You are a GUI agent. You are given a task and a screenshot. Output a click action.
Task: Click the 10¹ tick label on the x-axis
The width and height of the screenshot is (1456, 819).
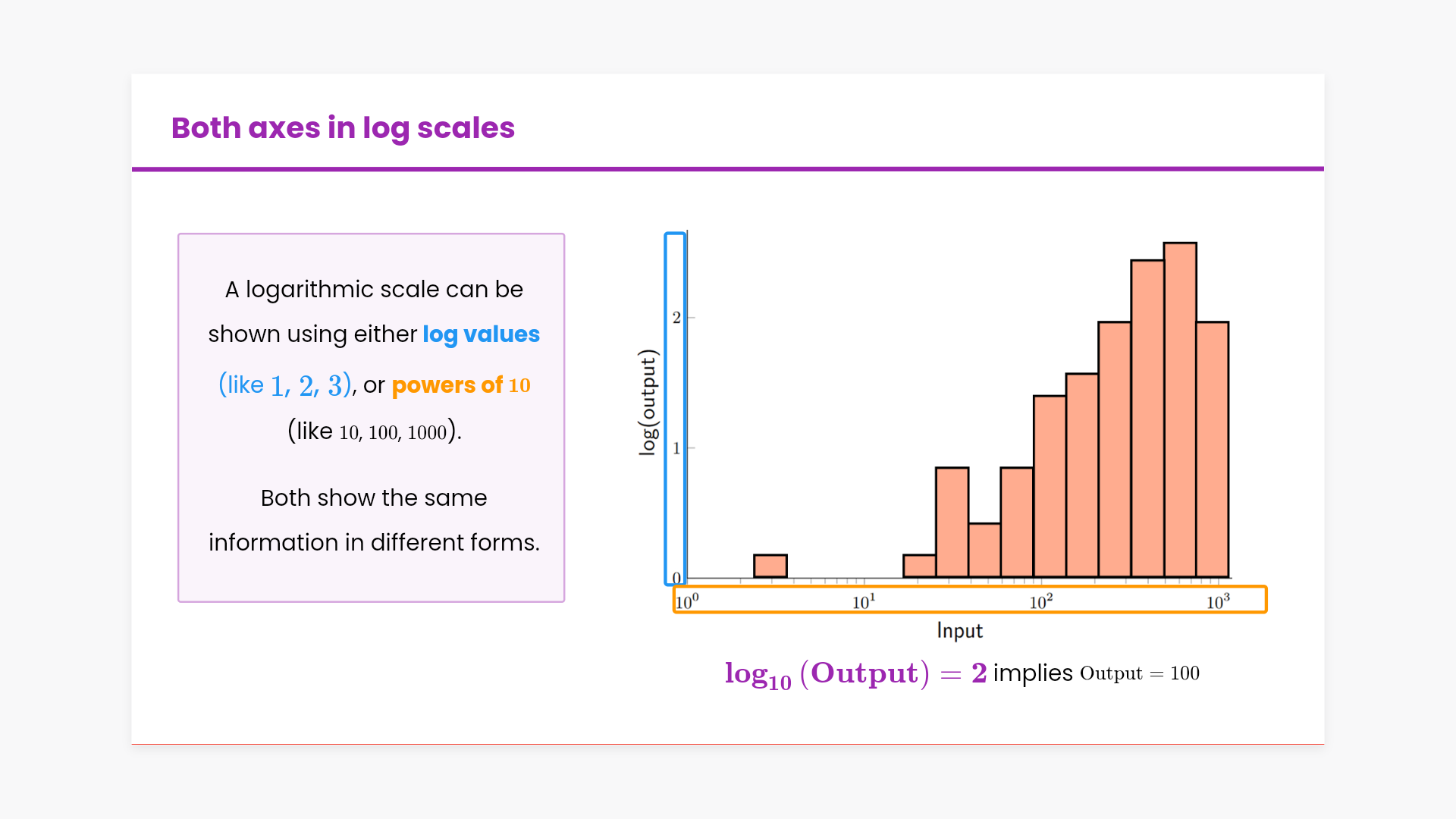click(864, 602)
